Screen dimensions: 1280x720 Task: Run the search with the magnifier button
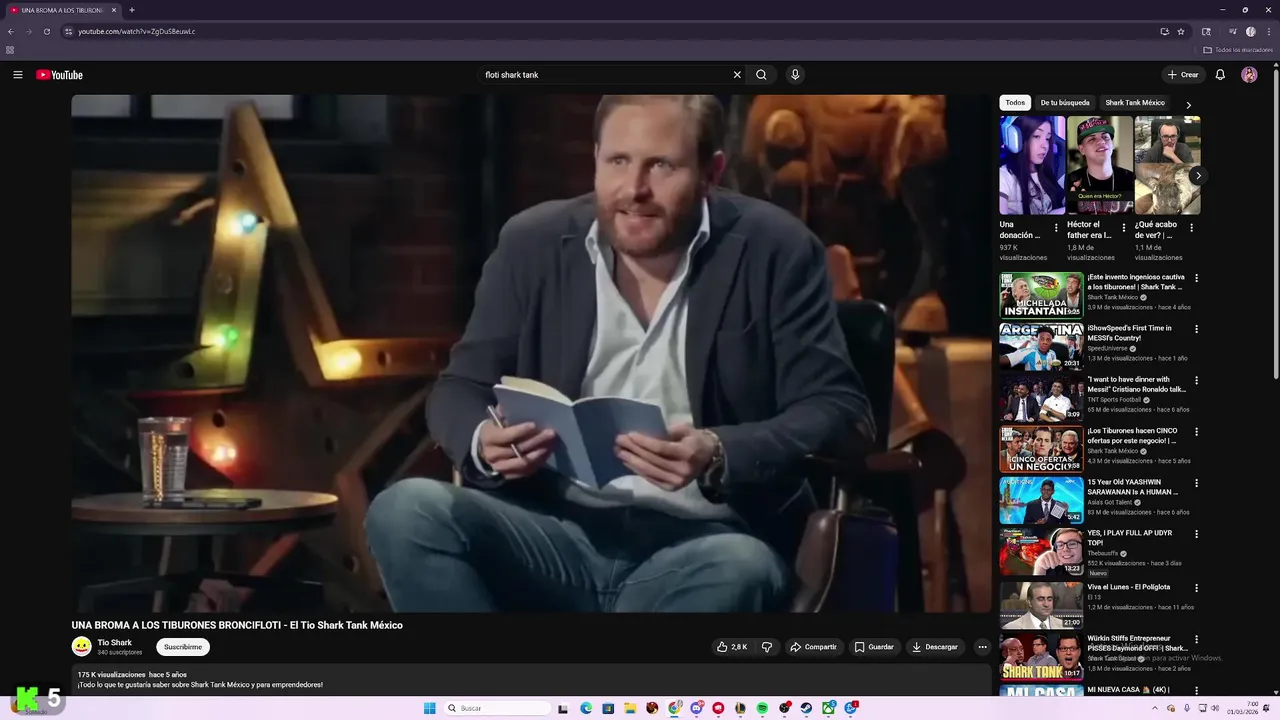pos(761,75)
